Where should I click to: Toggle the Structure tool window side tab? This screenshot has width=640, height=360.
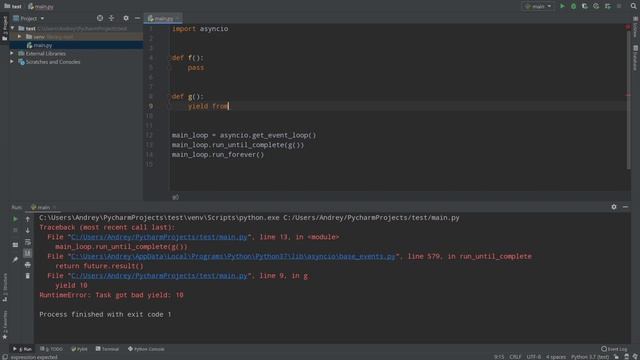[4, 287]
